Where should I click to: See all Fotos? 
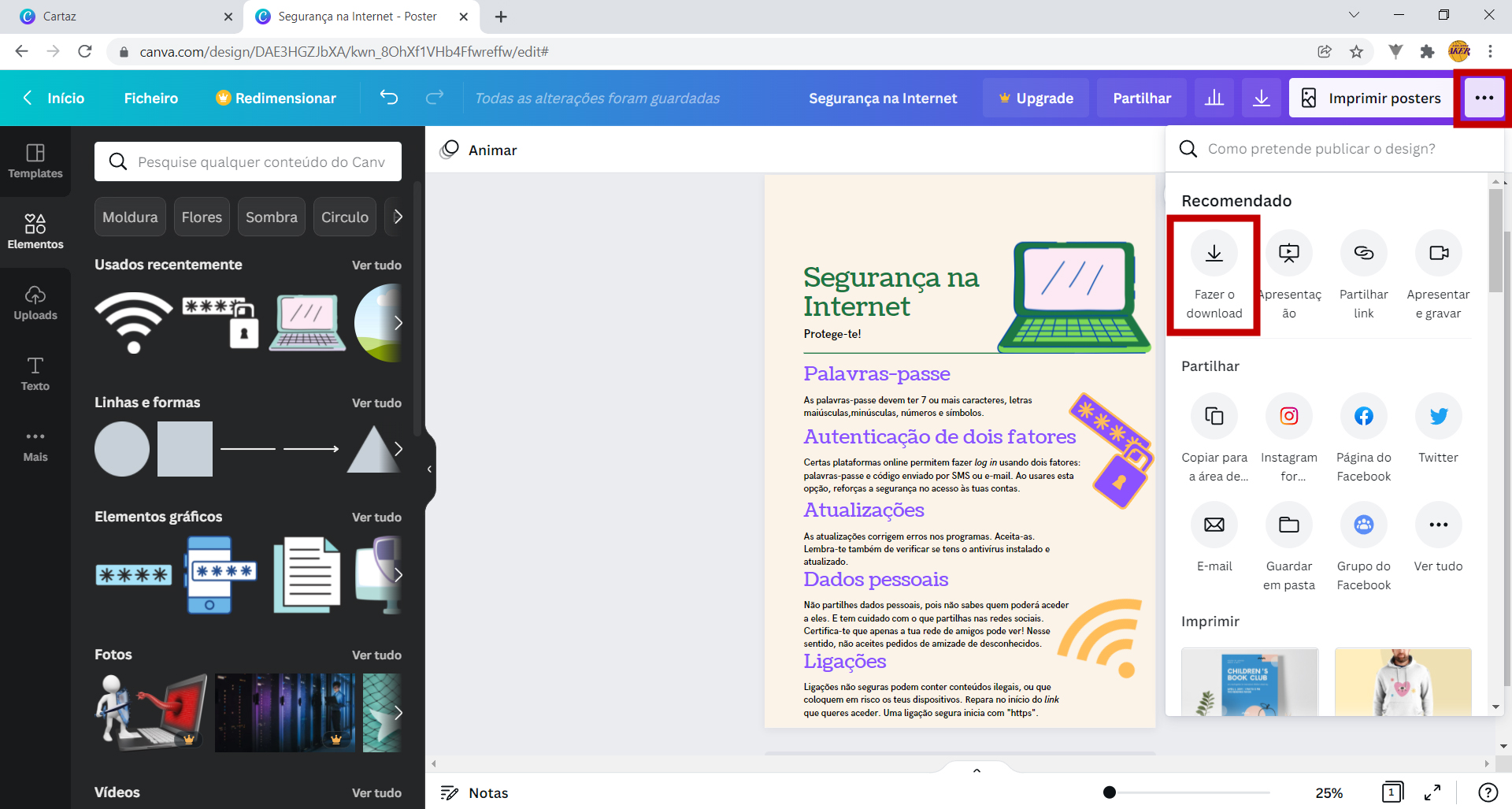(x=376, y=655)
